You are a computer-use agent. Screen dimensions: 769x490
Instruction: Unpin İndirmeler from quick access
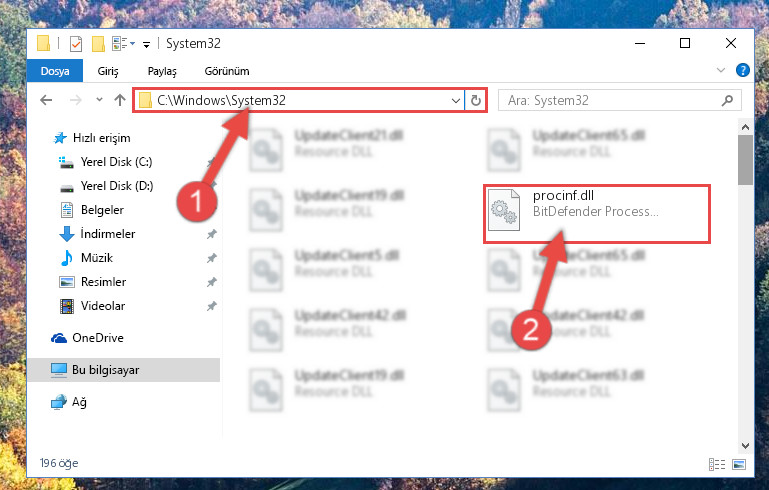(x=211, y=234)
